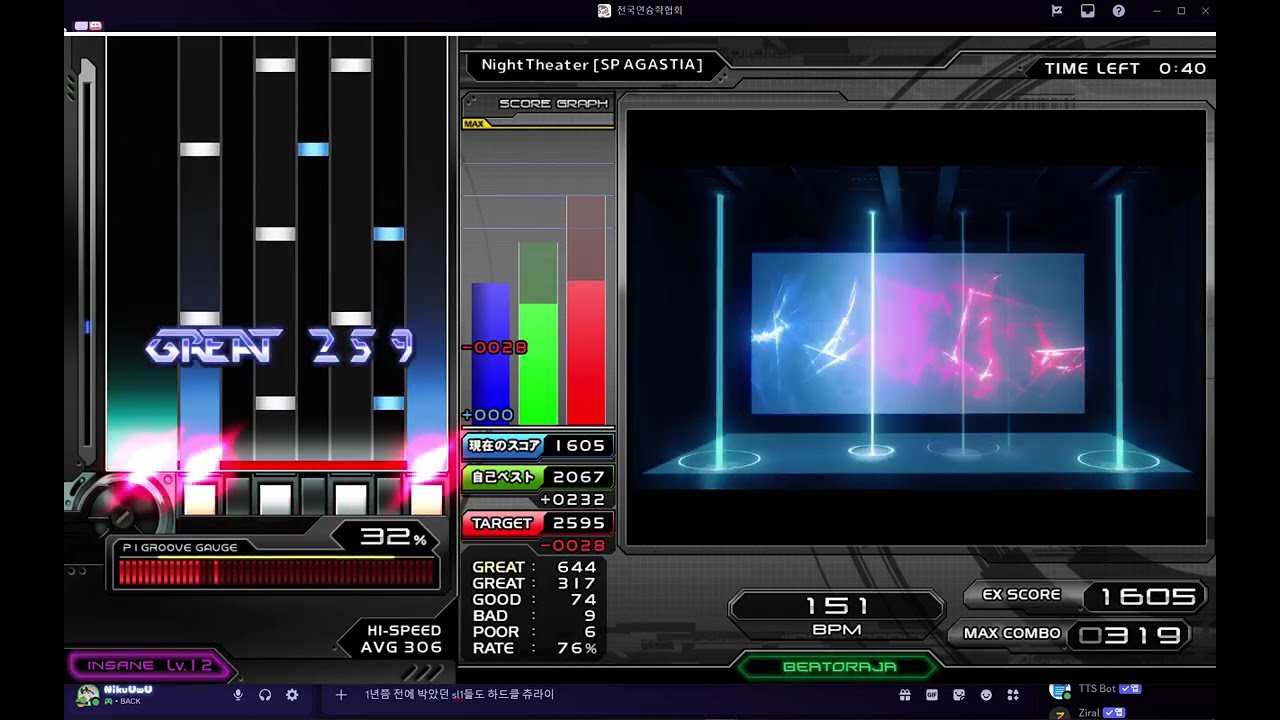
Task: Click the 151 BPM display
Action: click(837, 614)
